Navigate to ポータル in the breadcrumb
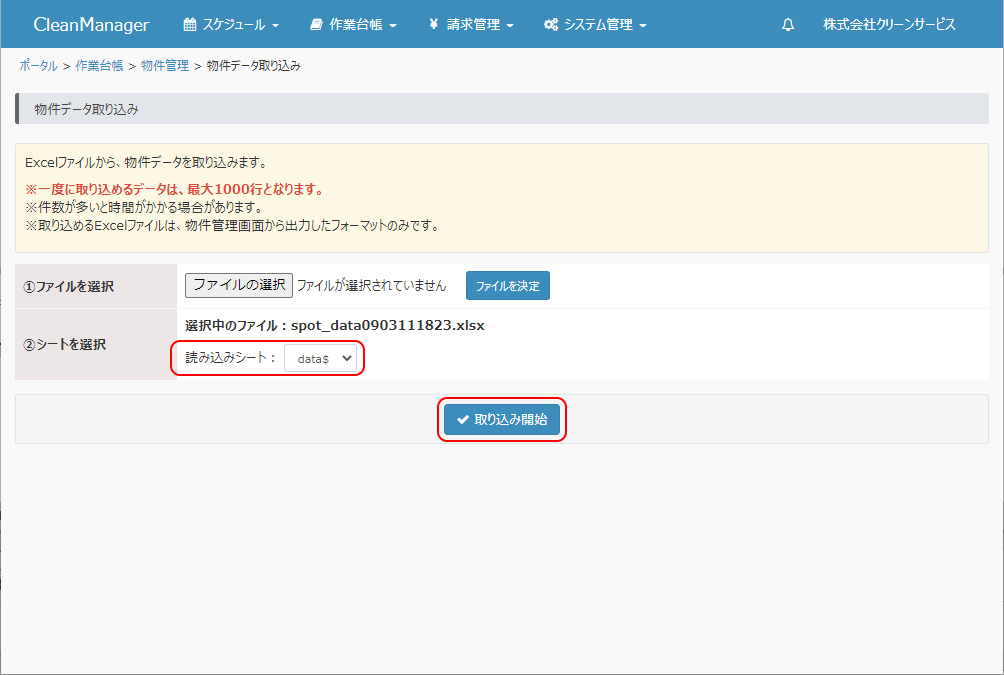The image size is (1004, 675). pos(38,66)
